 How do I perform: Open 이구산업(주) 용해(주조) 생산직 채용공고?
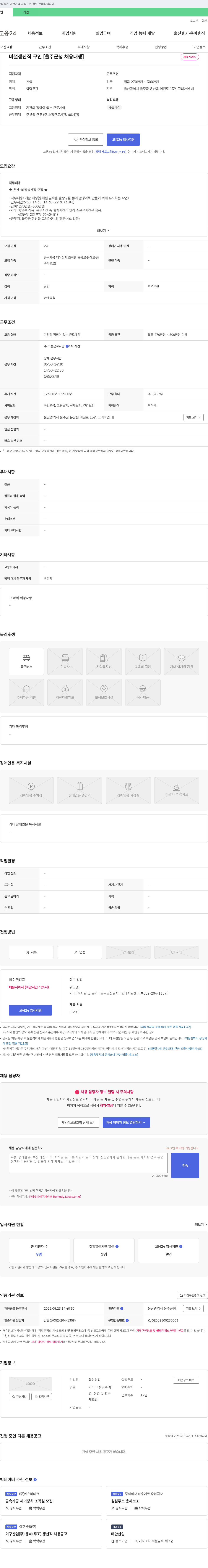pyautogui.click(x=37, y=1534)
